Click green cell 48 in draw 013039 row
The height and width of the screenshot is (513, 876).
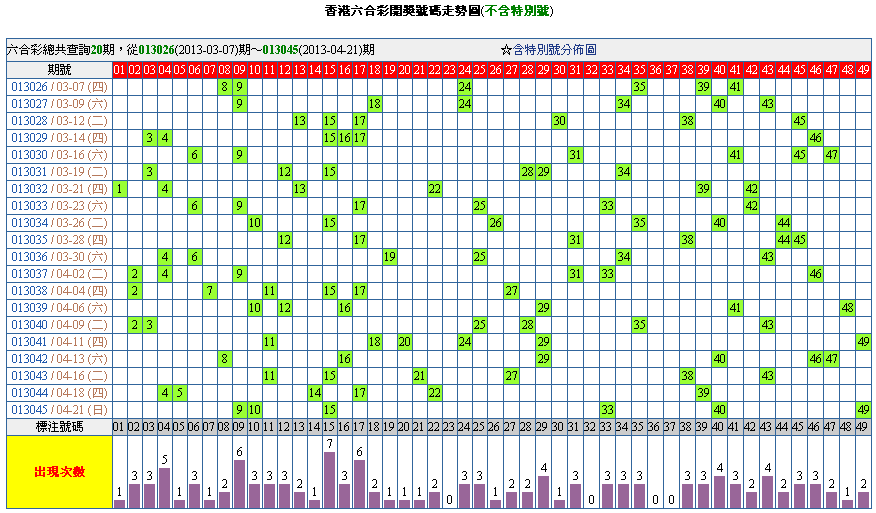click(x=847, y=307)
